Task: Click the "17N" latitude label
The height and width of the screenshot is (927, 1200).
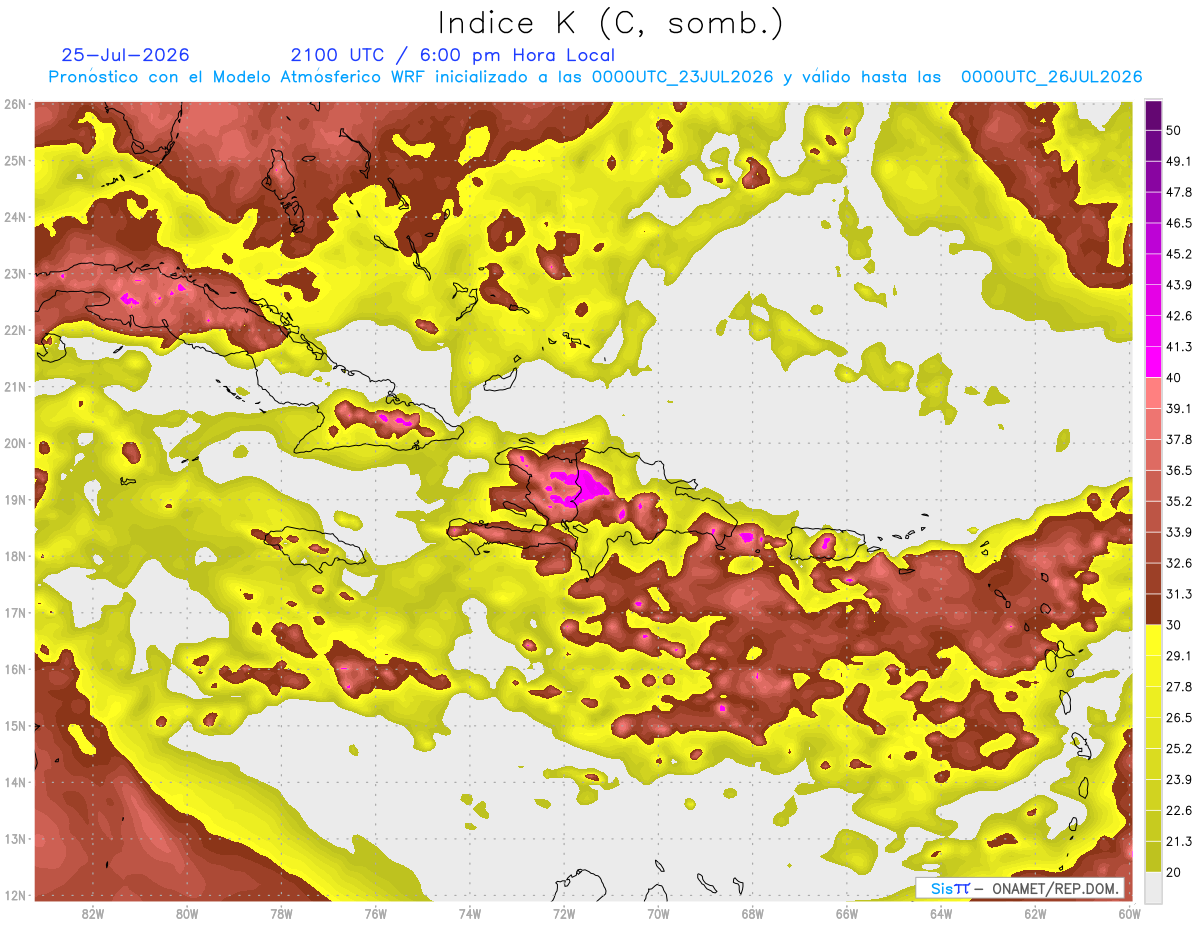Action: 14,612
